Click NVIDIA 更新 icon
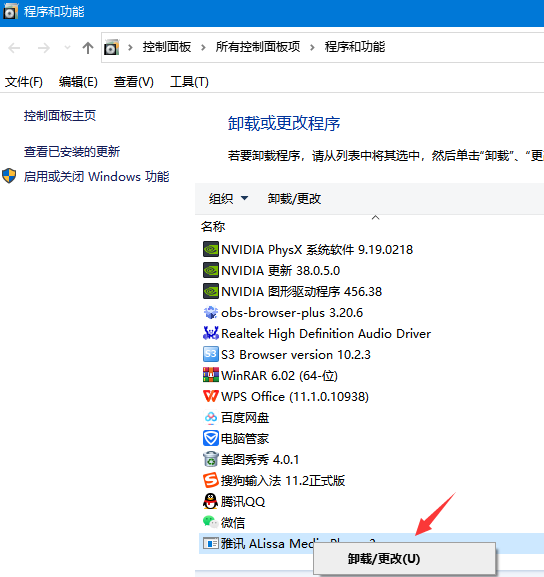The image size is (544, 577). 211,270
